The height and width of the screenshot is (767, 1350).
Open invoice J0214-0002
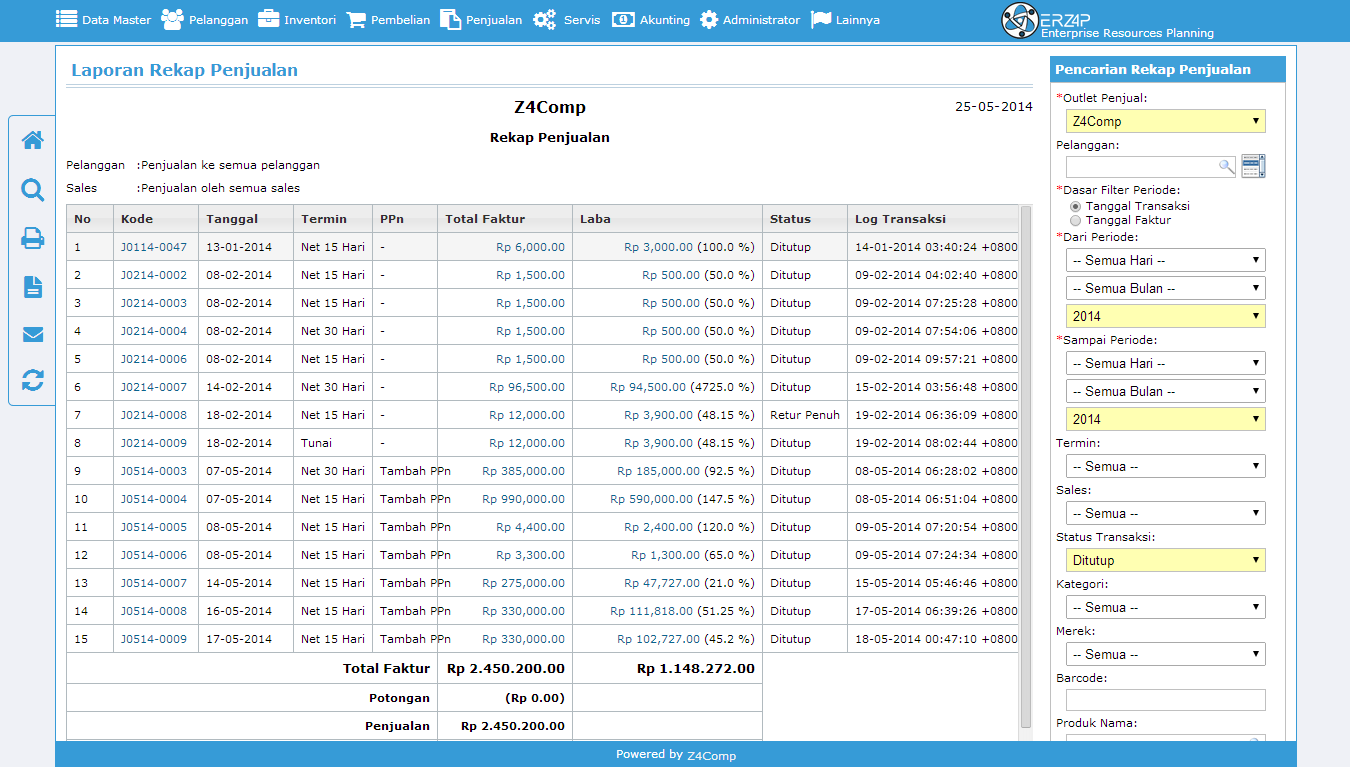tap(154, 275)
